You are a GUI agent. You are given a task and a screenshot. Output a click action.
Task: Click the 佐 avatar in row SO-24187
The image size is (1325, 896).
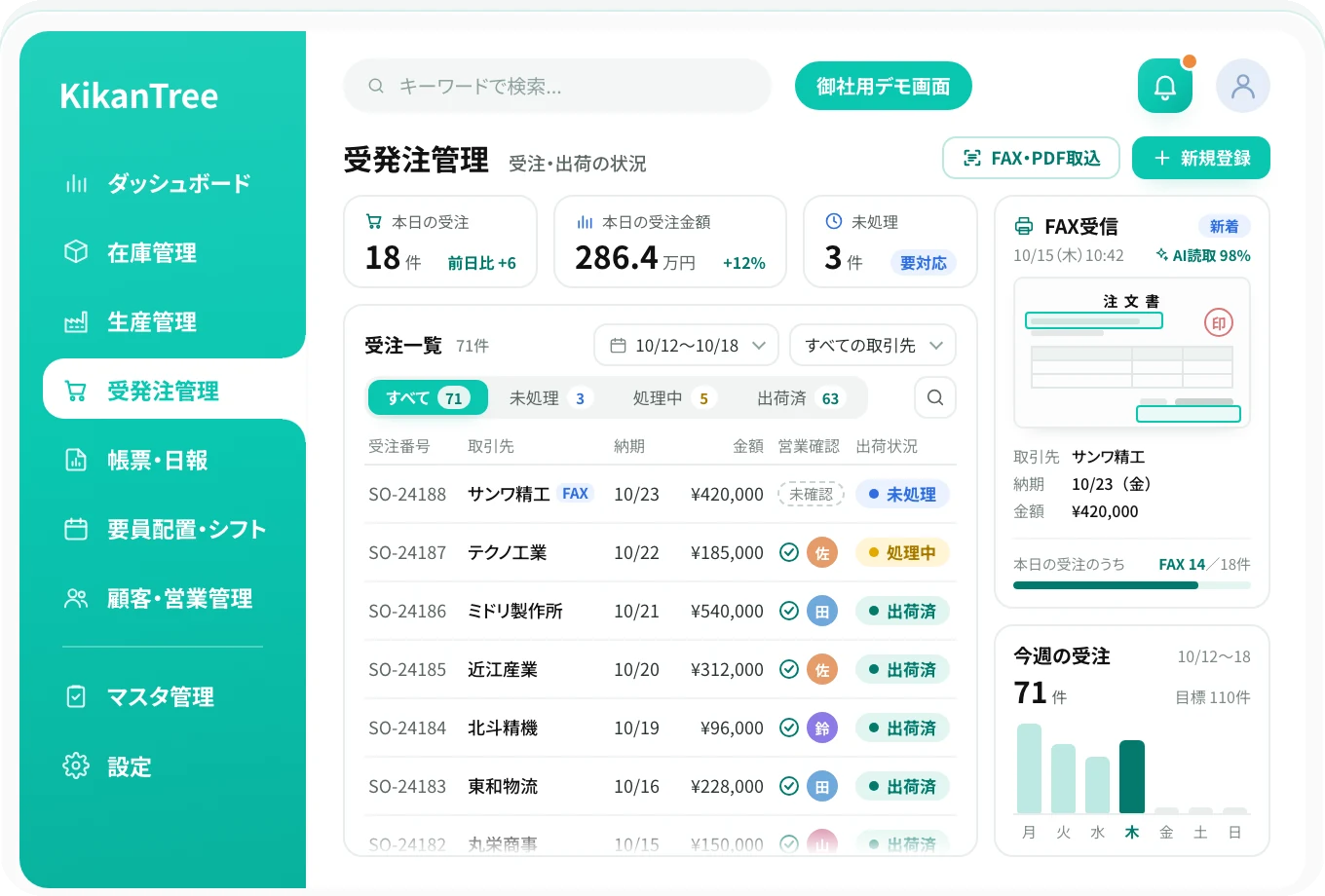822,552
